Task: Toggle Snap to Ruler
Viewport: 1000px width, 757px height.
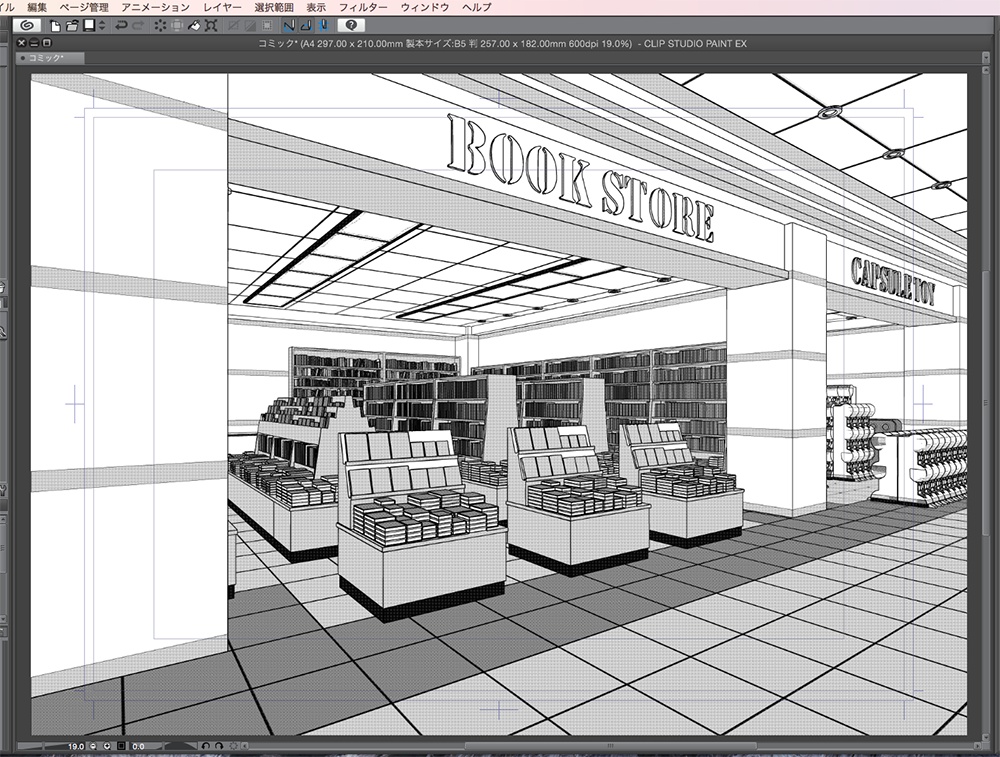Action: (x=289, y=26)
